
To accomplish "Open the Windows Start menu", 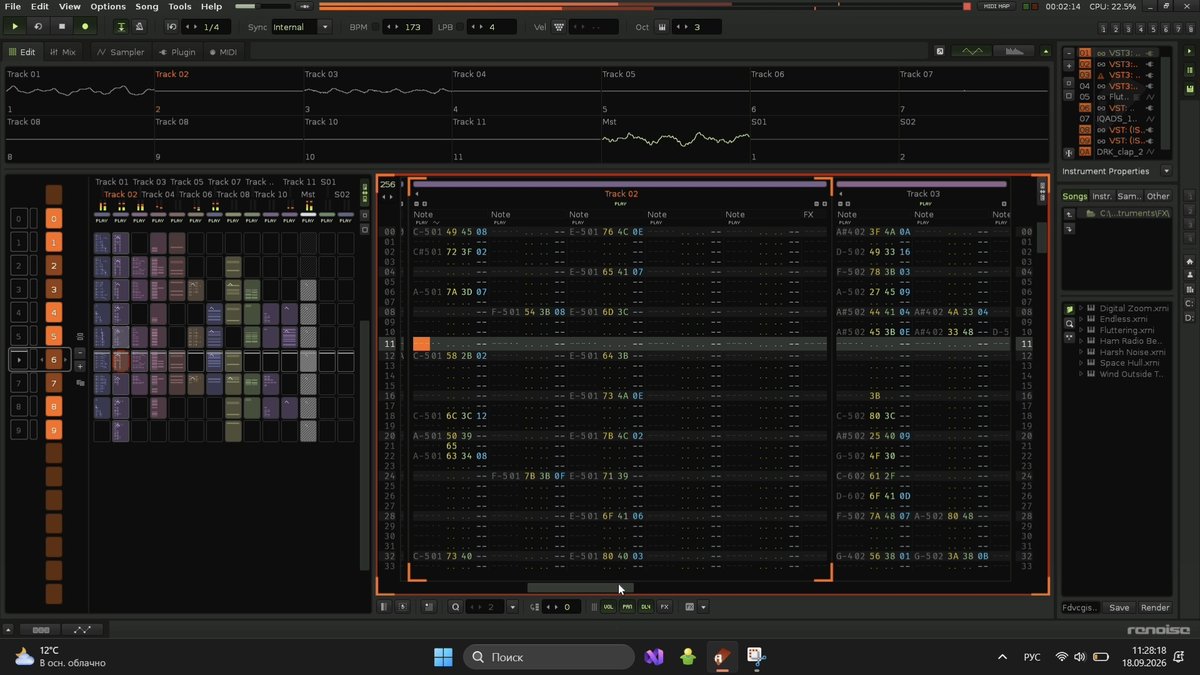I will coord(443,657).
